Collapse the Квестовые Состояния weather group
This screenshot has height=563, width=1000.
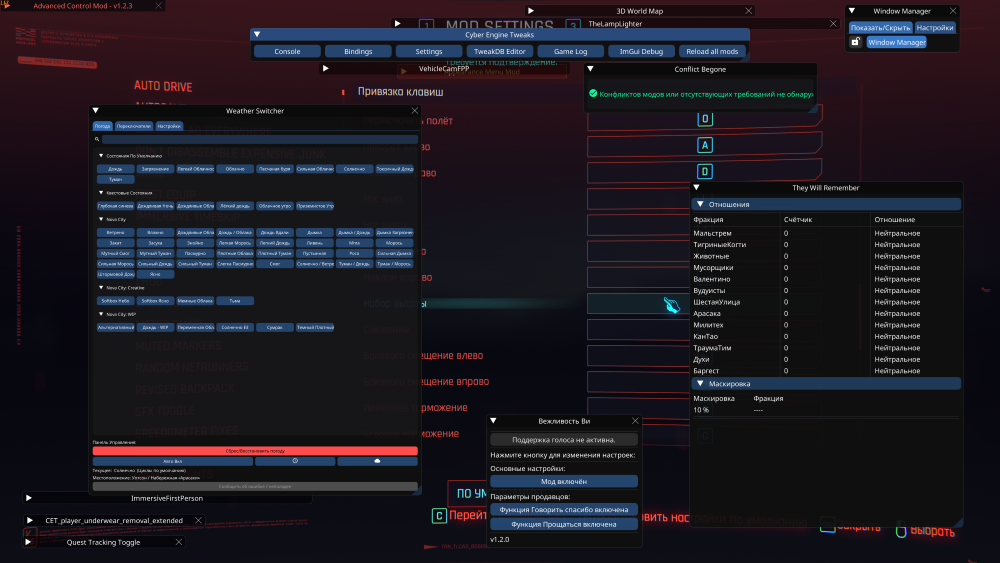tap(101, 193)
